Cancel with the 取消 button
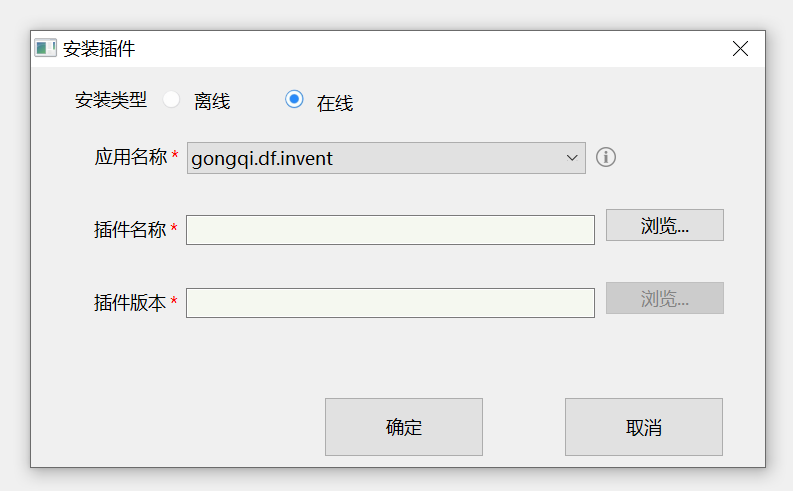This screenshot has height=491, width=793. [x=644, y=427]
